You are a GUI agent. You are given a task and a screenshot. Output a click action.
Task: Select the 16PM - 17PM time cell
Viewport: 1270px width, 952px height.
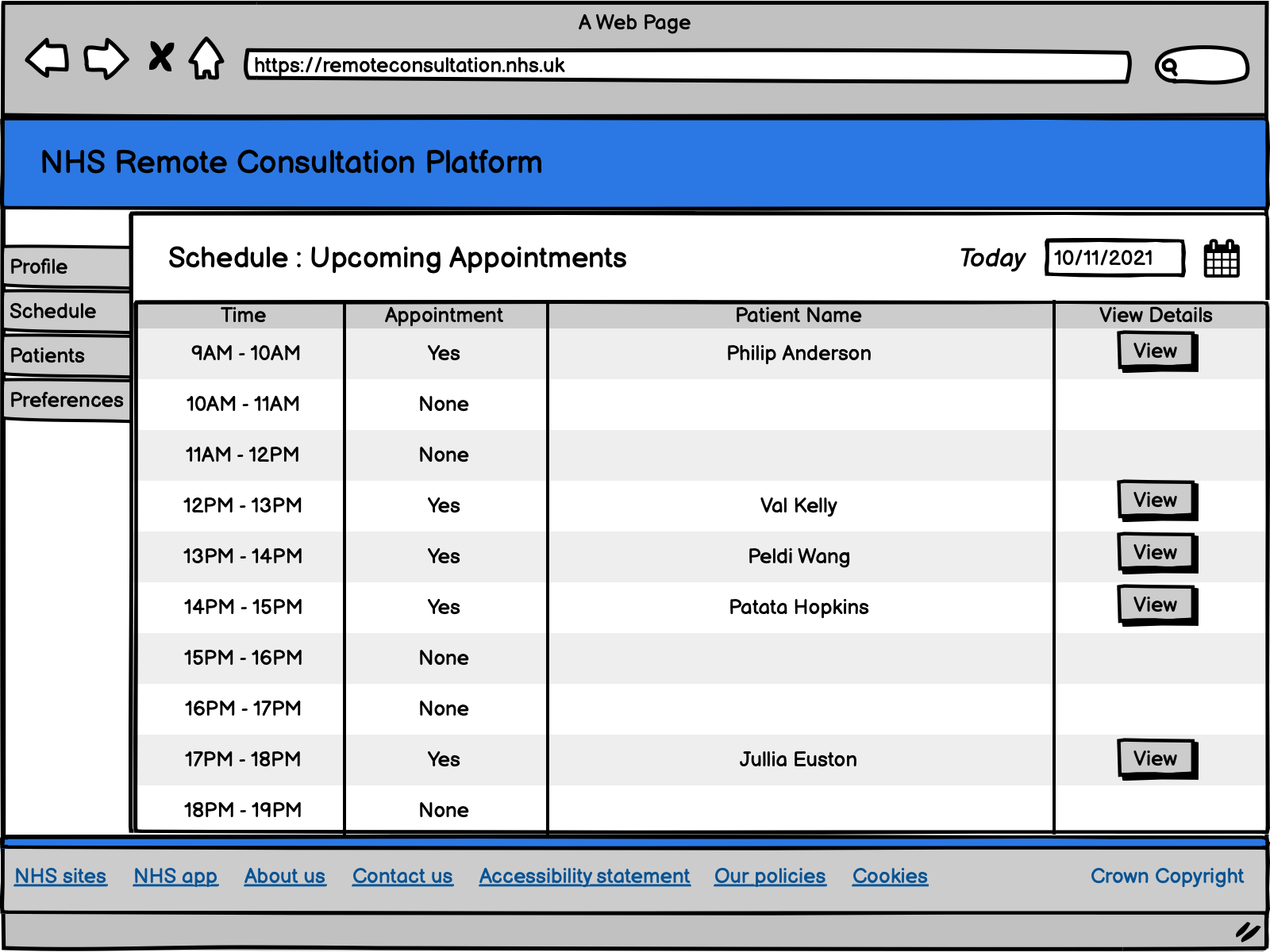click(243, 708)
